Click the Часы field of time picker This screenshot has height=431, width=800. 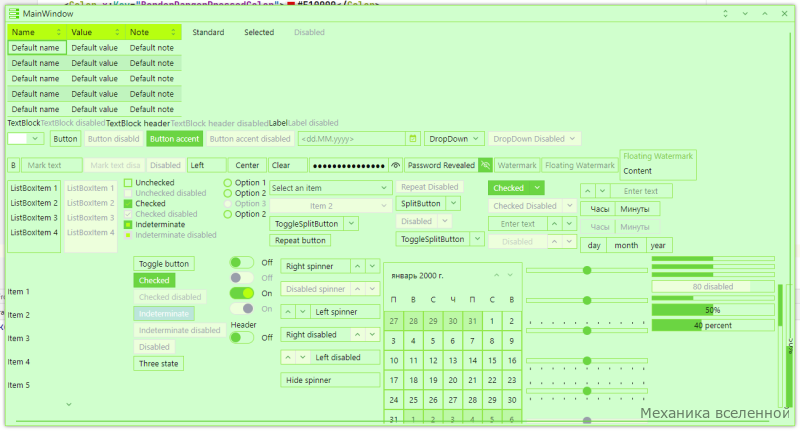[x=599, y=209]
